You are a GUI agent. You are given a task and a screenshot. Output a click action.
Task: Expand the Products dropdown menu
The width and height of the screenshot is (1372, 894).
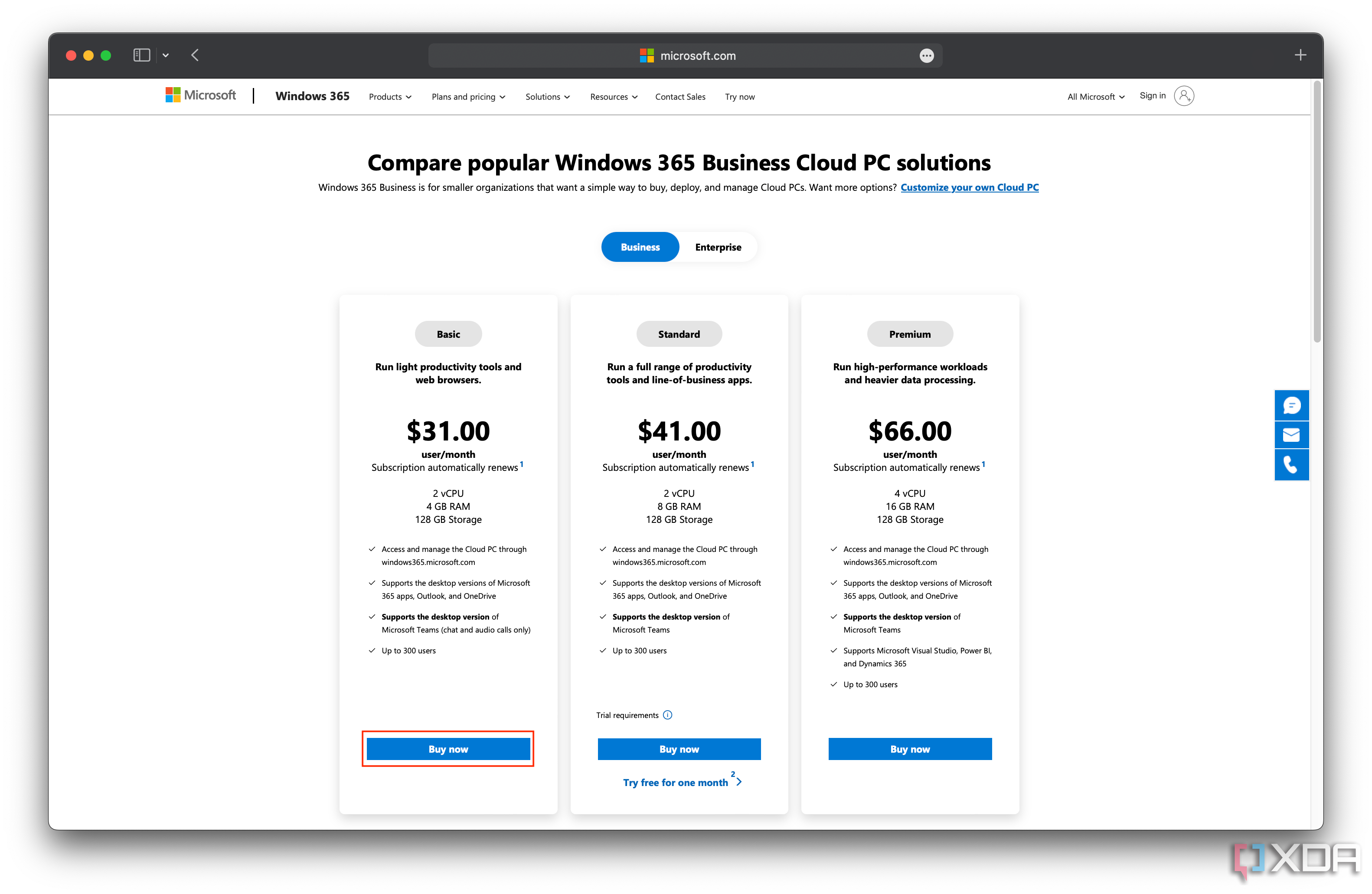point(390,96)
